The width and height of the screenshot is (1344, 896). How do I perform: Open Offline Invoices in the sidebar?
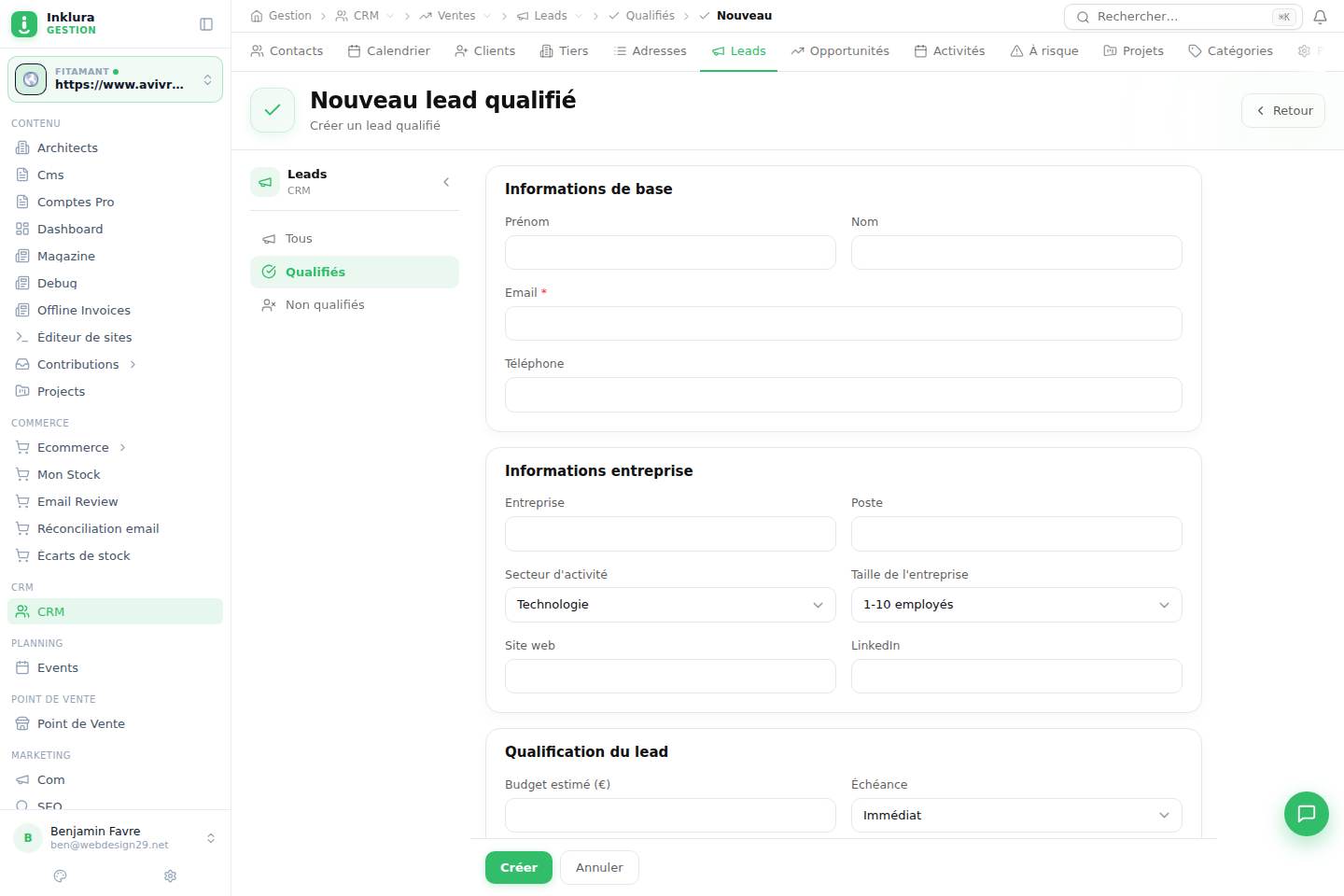(116, 310)
